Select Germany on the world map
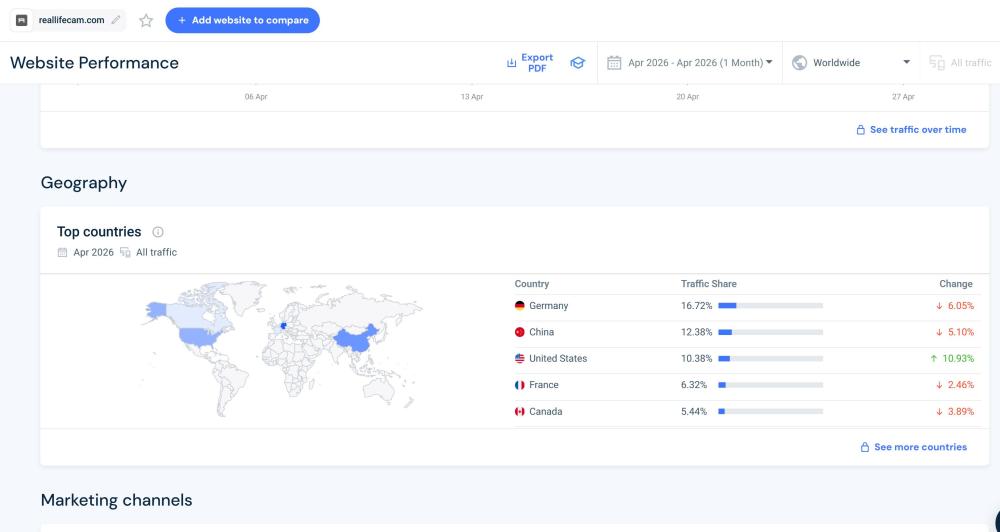 point(283,326)
